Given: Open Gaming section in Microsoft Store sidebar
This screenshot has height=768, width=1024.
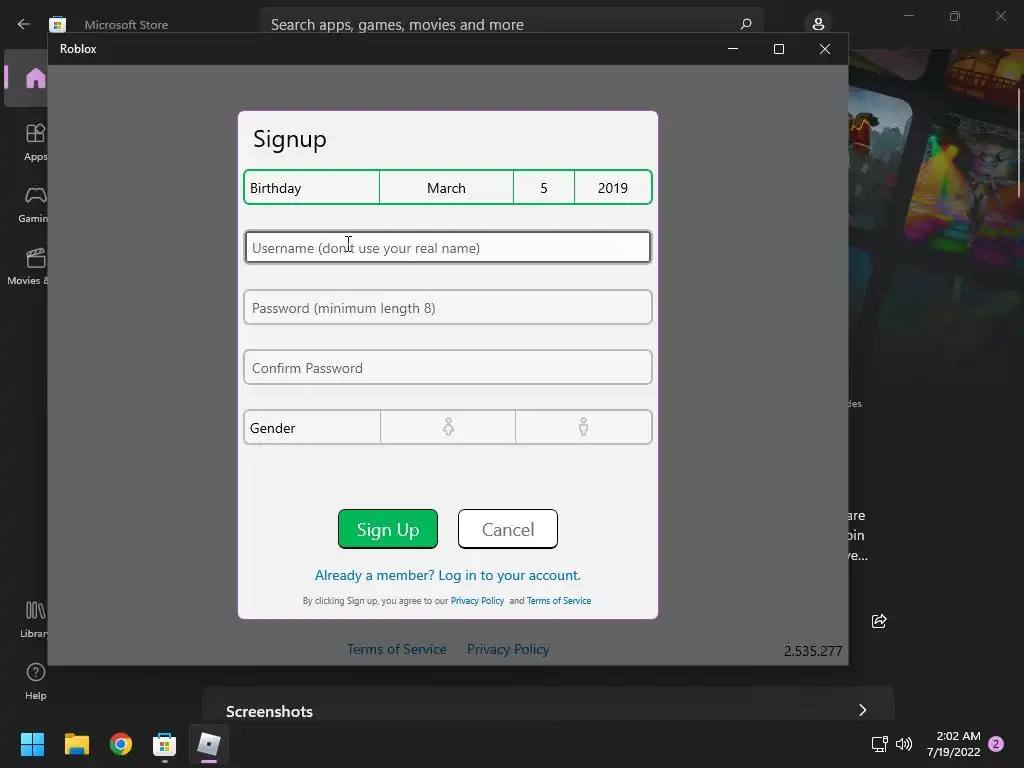Looking at the screenshot, I should [33, 204].
